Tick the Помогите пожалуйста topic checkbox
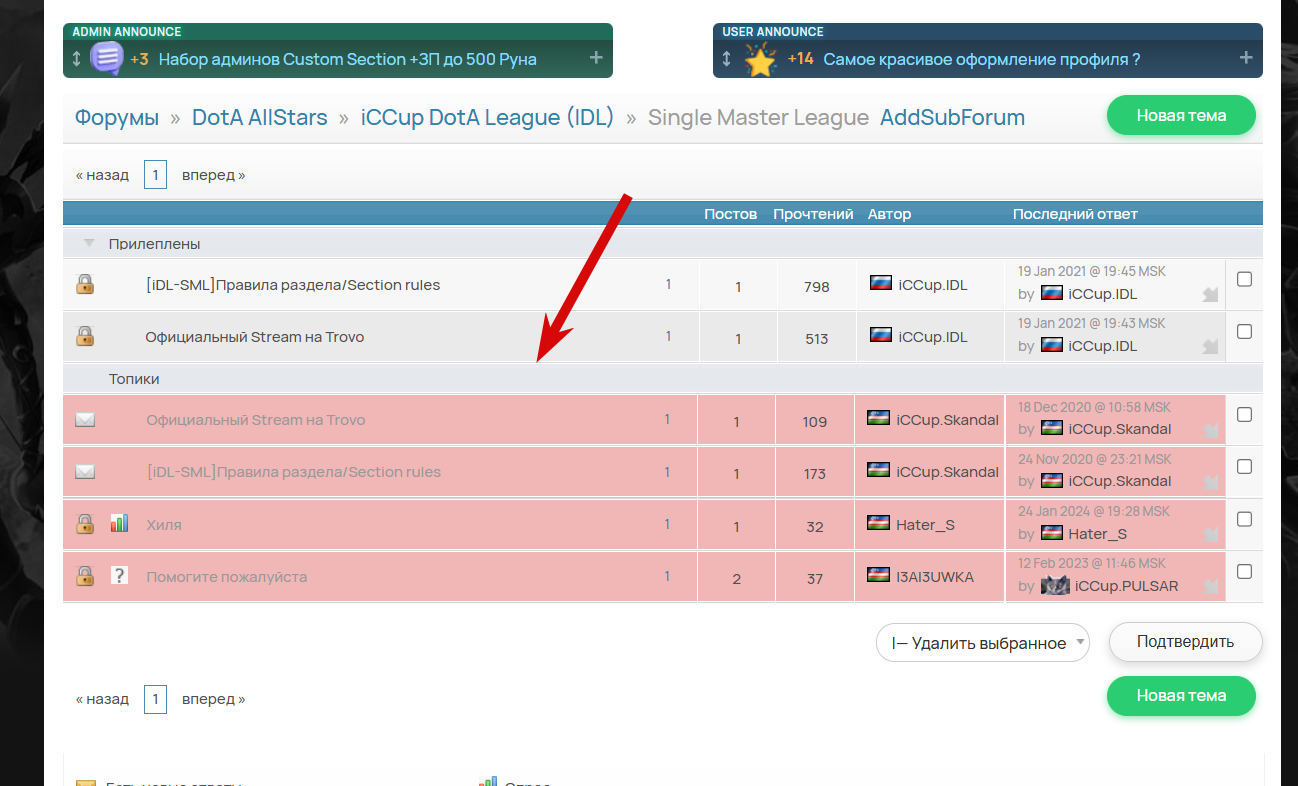The height and width of the screenshot is (786, 1298). [1244, 571]
